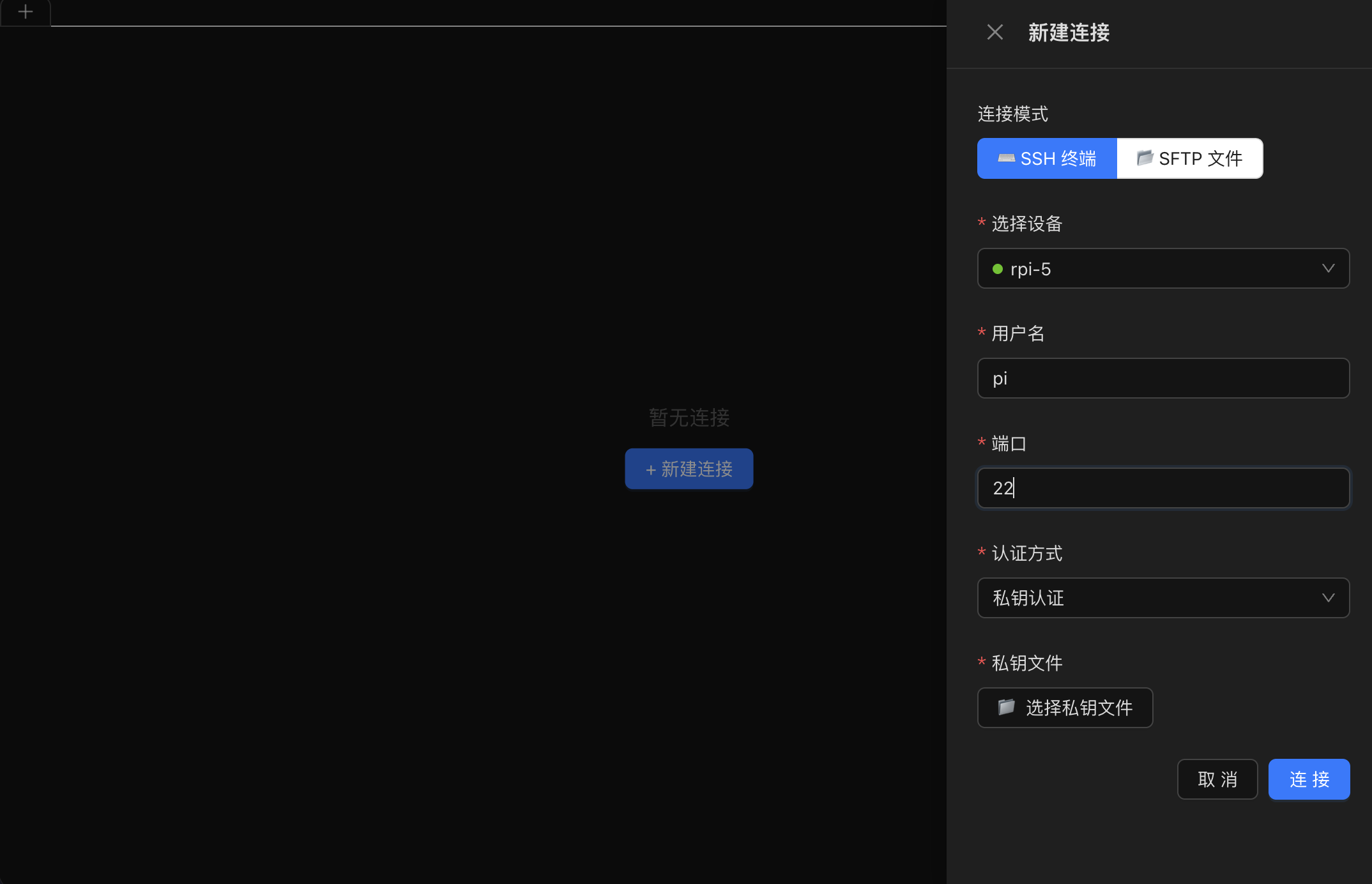Click the chevron icon on the 认证方式 selector
This screenshot has height=884, width=1372.
click(x=1329, y=598)
